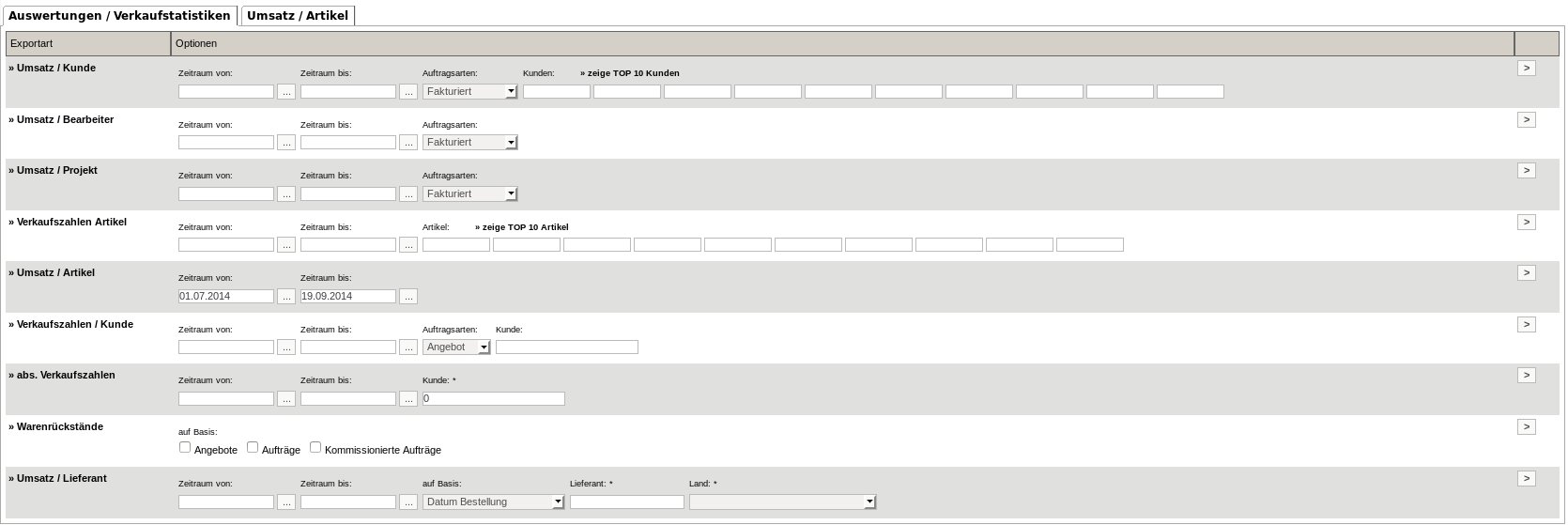Run the Umsatz / Lieferant export arrow
Image resolution: width=1568 pixels, height=525 pixels.
point(1527,478)
